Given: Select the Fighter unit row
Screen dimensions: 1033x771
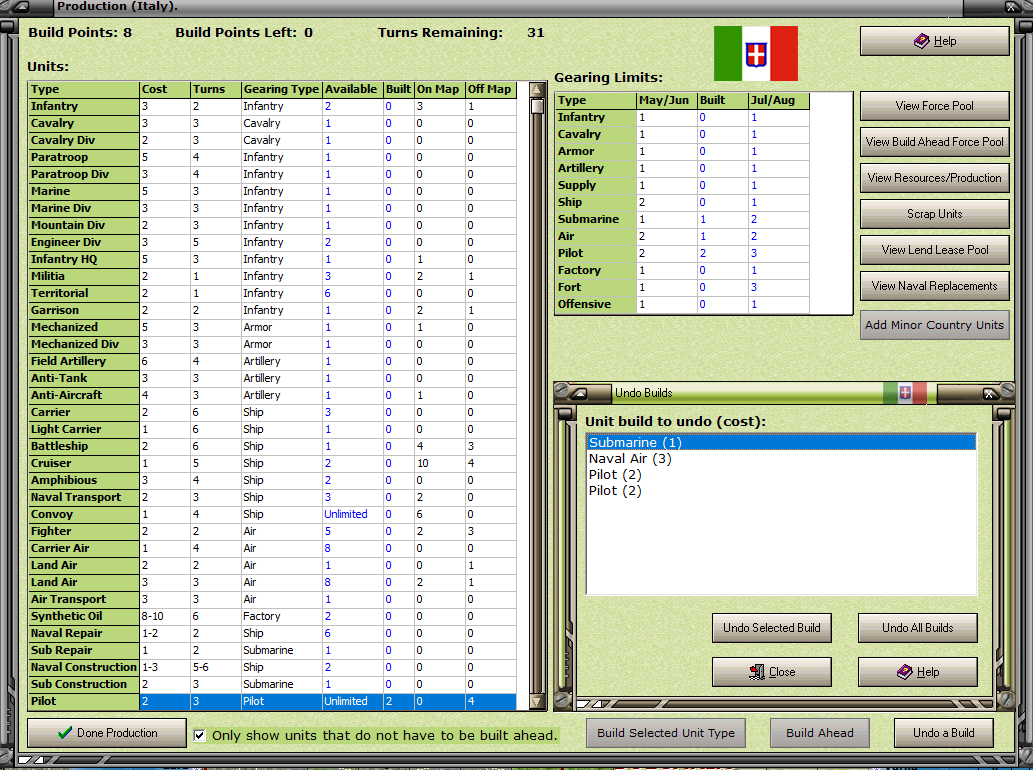Looking at the screenshot, I should (x=272, y=531).
